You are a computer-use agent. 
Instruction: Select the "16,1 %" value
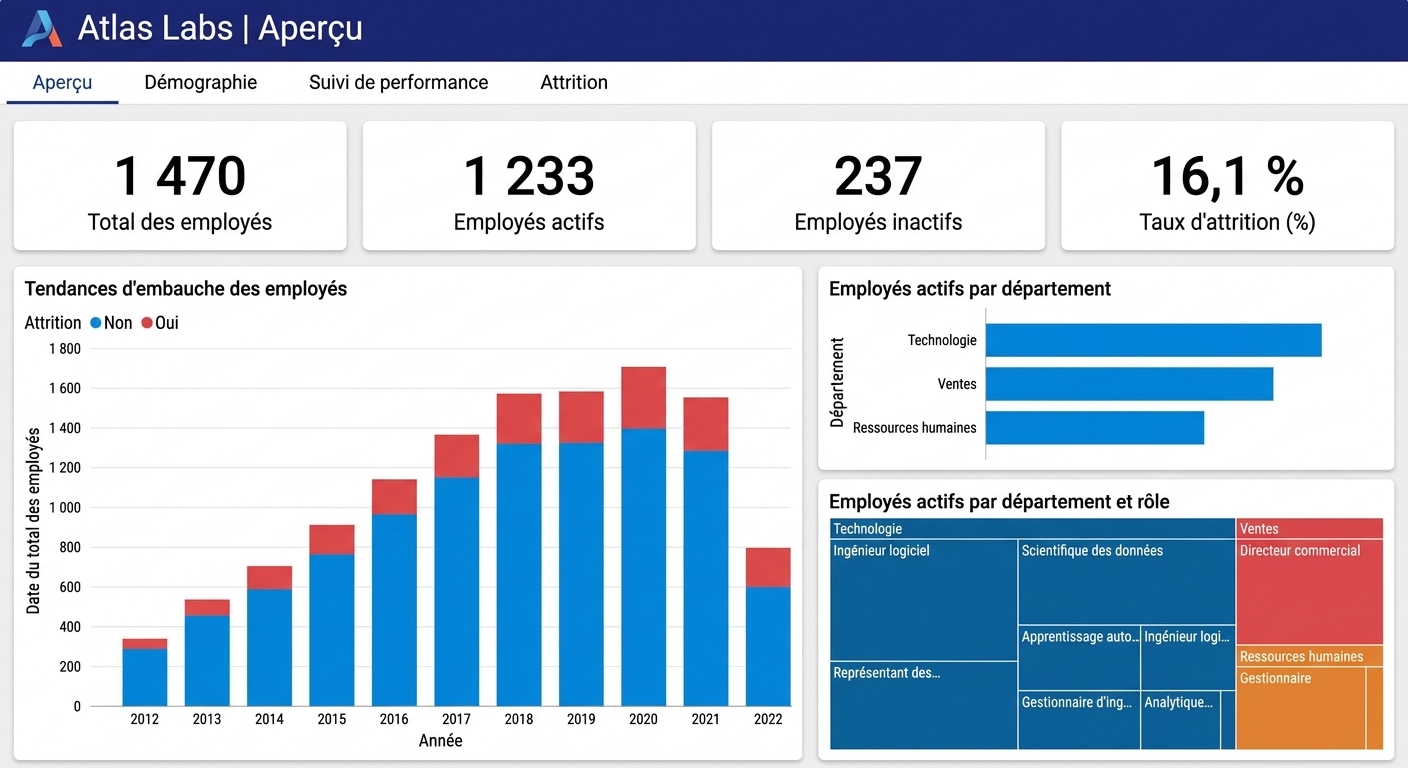point(1227,176)
